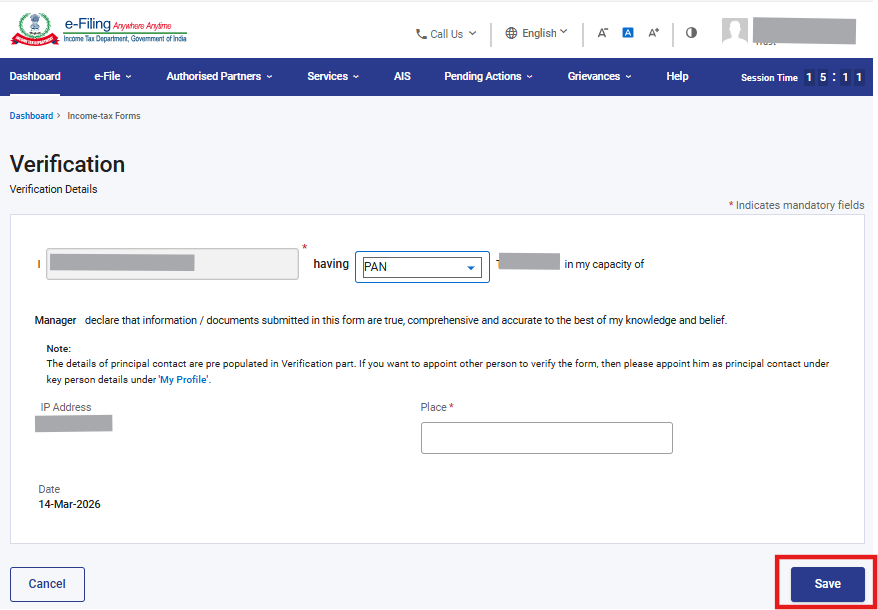Image resolution: width=878 pixels, height=610 pixels.
Task: Click the Verification heading
Action: (67, 164)
